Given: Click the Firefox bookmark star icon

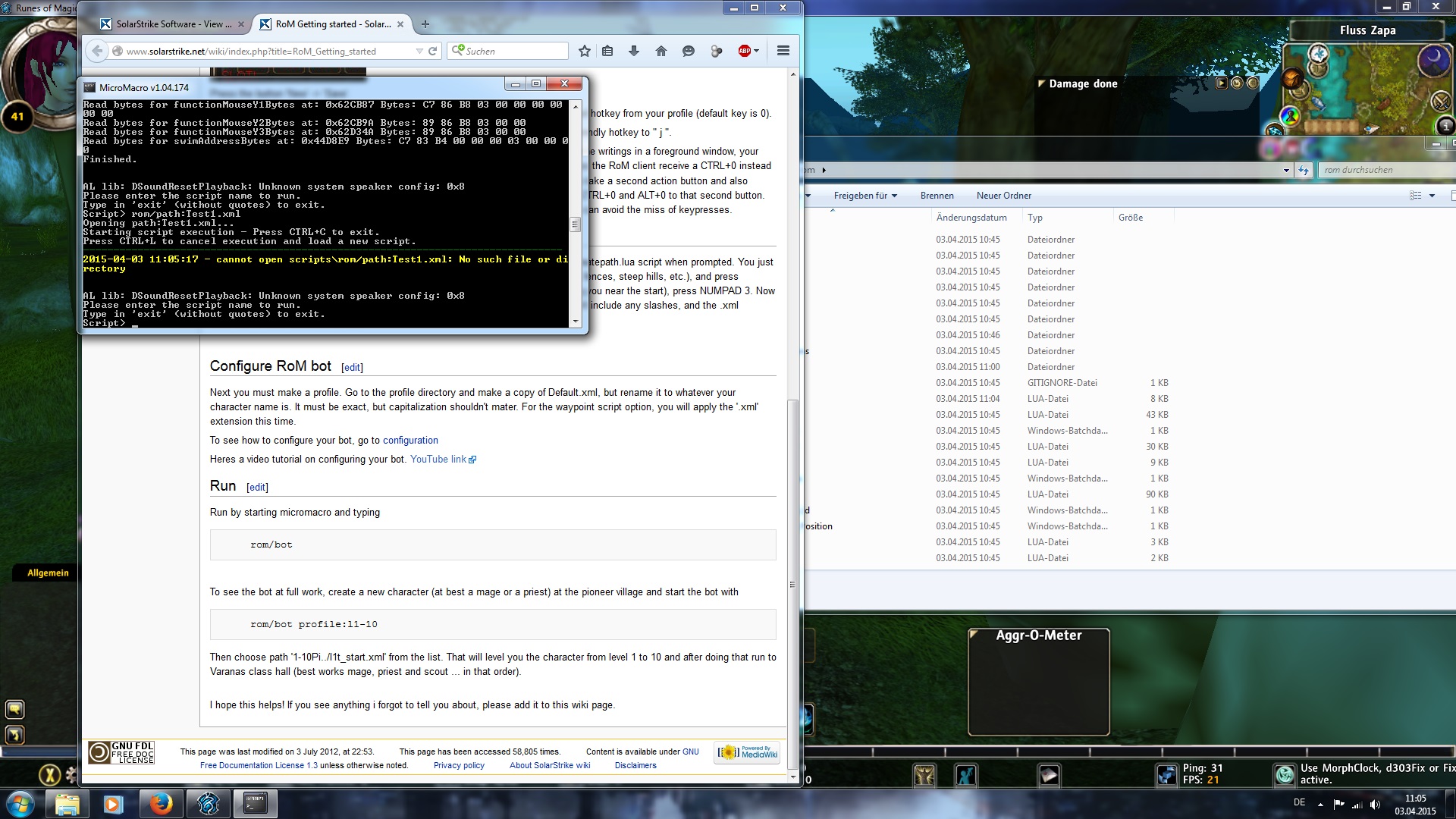Looking at the screenshot, I should (584, 51).
